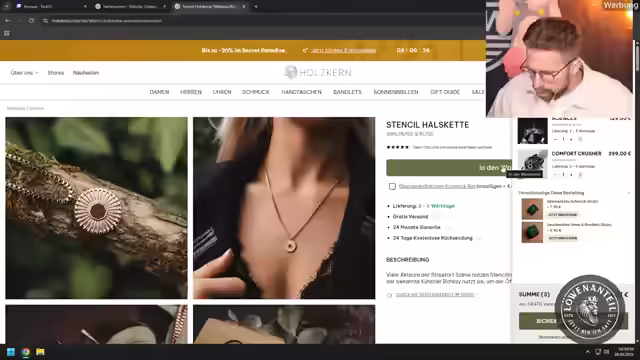
Task: Open the Neuheiten link
Action: [x=86, y=73]
